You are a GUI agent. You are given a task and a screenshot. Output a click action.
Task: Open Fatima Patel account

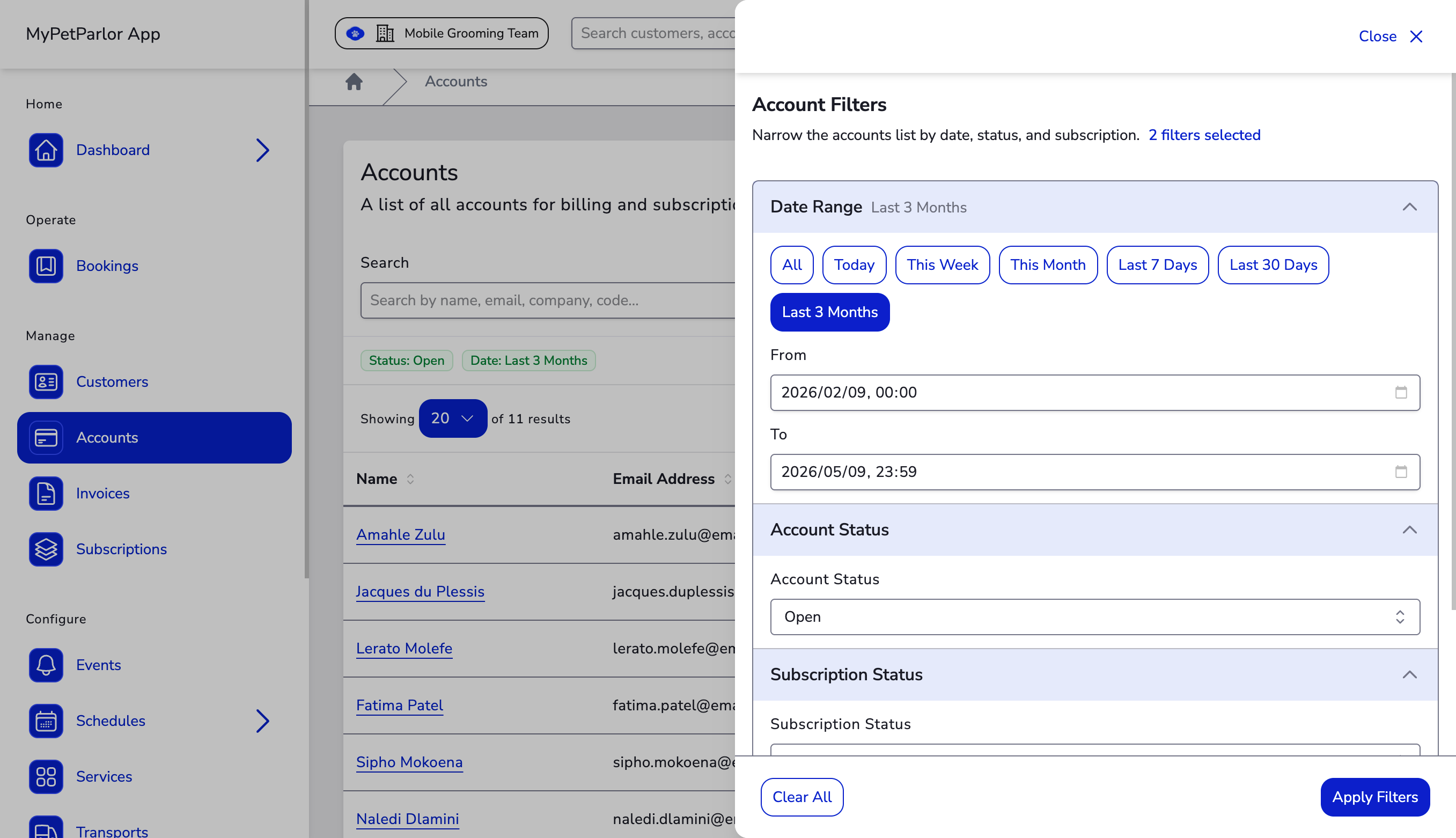coord(399,705)
